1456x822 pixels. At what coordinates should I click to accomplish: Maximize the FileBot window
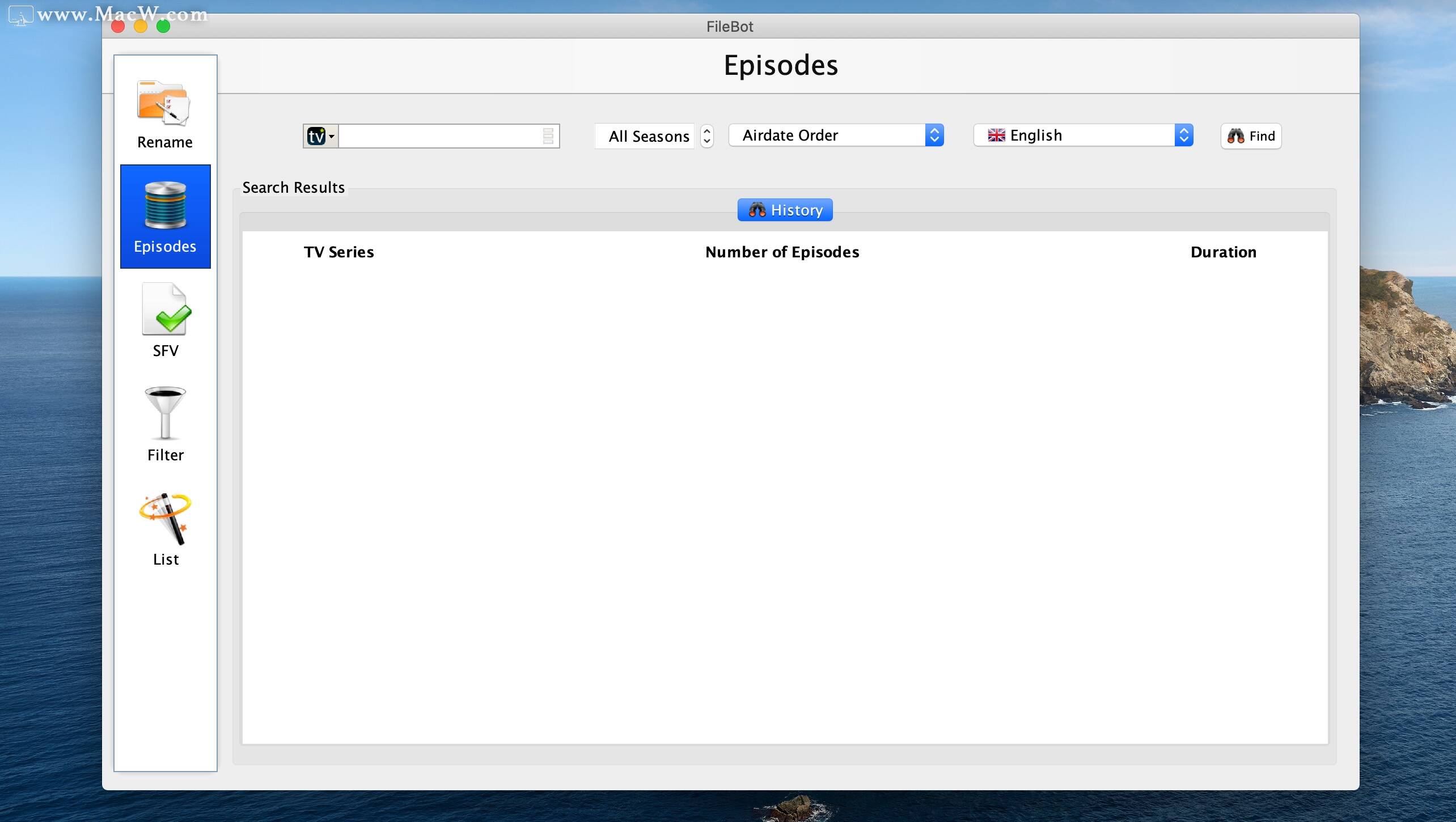(163, 26)
